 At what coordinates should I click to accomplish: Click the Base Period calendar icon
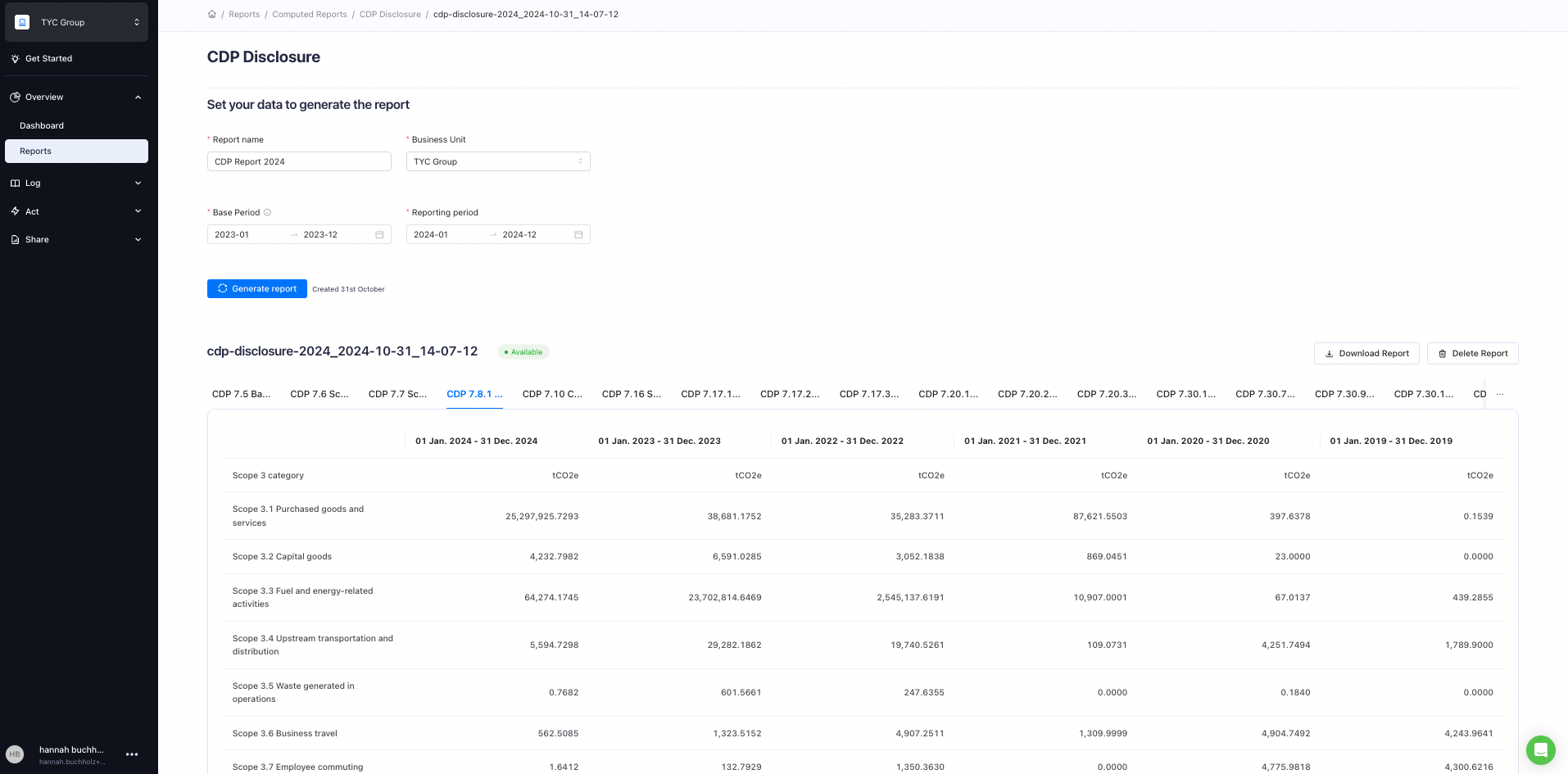point(379,234)
